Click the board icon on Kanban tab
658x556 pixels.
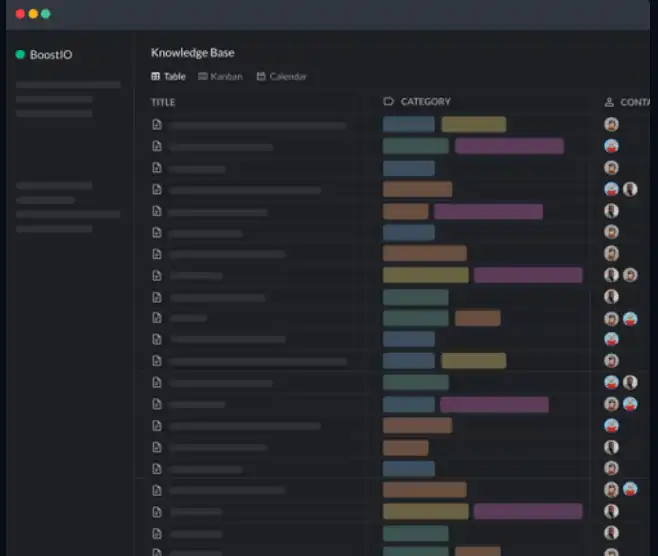[x=203, y=76]
